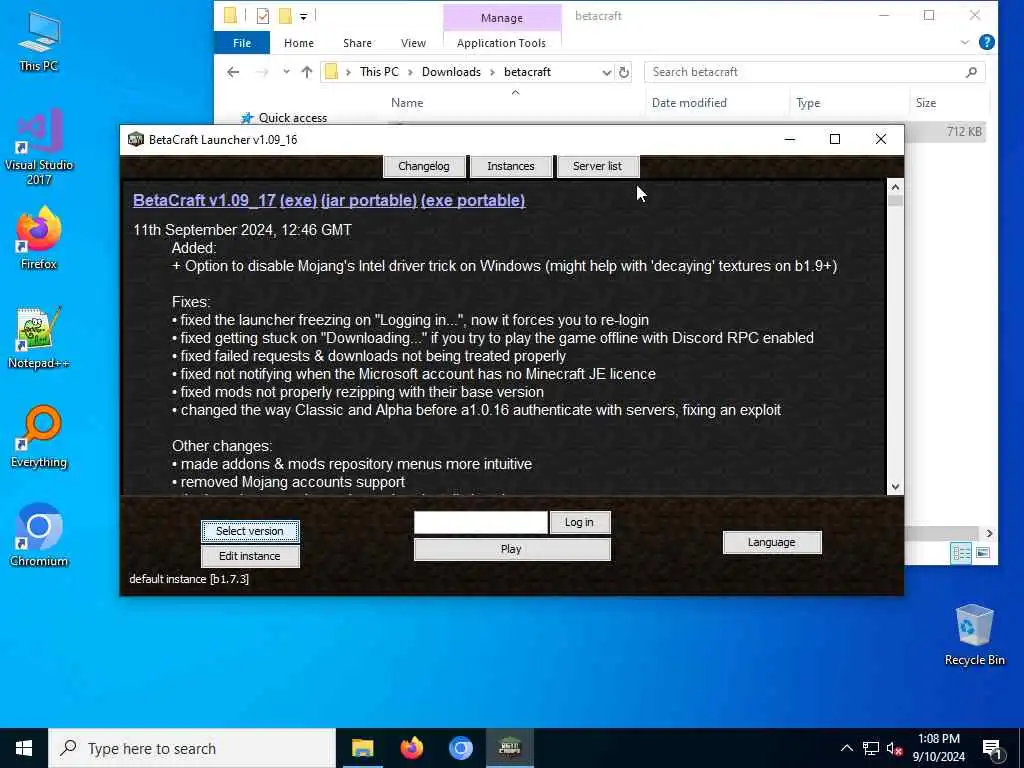This screenshot has height=768, width=1024.
Task: Click chevron between Downloads and betacraft
Action: pos(492,72)
